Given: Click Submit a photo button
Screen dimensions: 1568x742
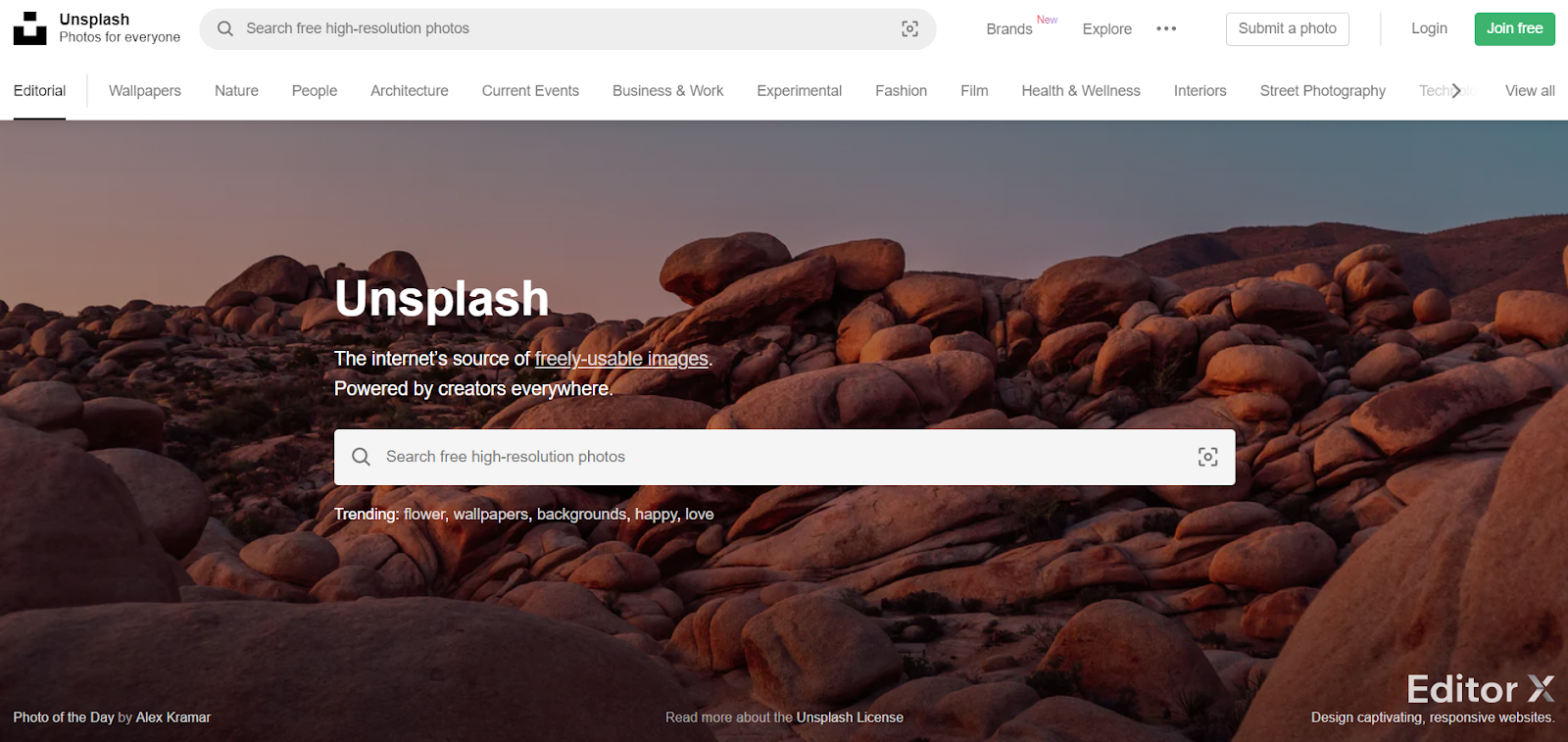Looking at the screenshot, I should point(1288,28).
